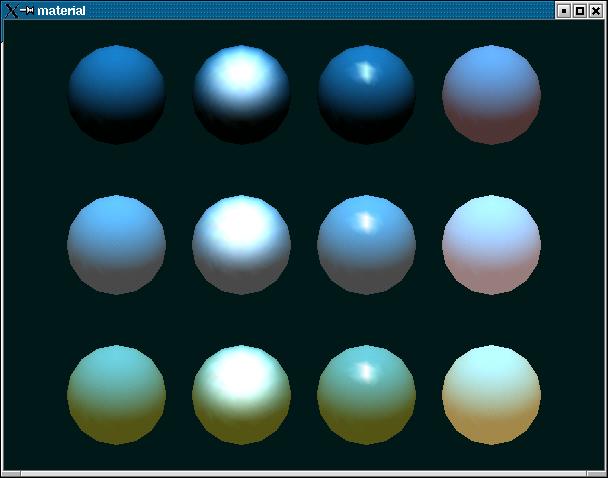Click the X window menu icon
The width and height of the screenshot is (608, 478).
coord(11,11)
